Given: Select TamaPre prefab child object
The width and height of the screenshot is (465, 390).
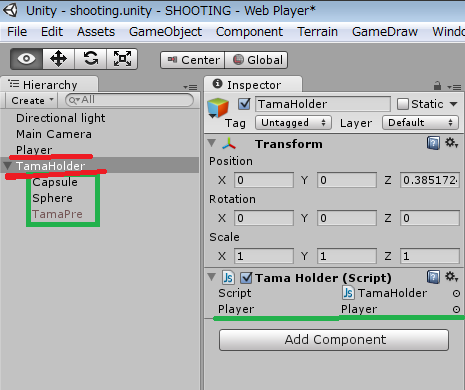Looking at the screenshot, I should 57,214.
